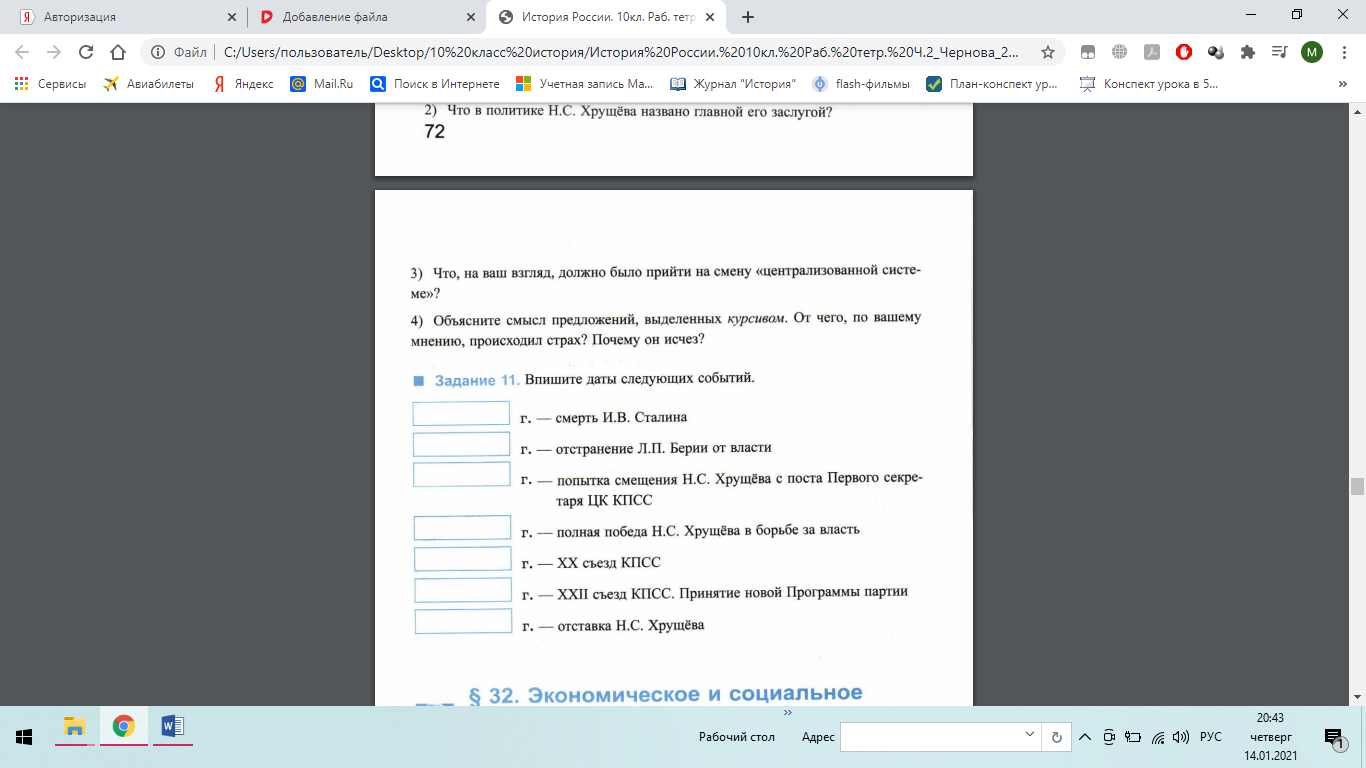Open the Журнал "История" bookmark
Image resolution: width=1366 pixels, height=768 pixels.
(734, 84)
